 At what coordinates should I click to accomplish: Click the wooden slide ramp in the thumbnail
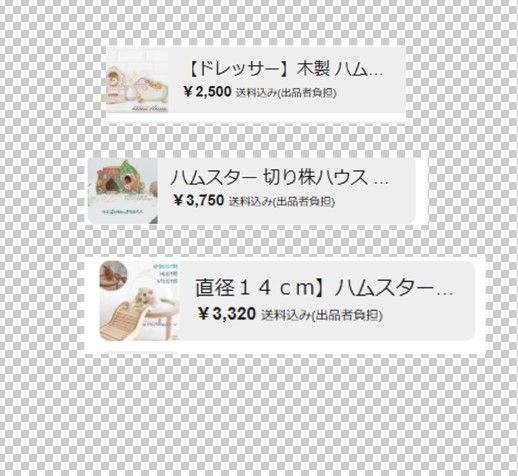[122, 322]
